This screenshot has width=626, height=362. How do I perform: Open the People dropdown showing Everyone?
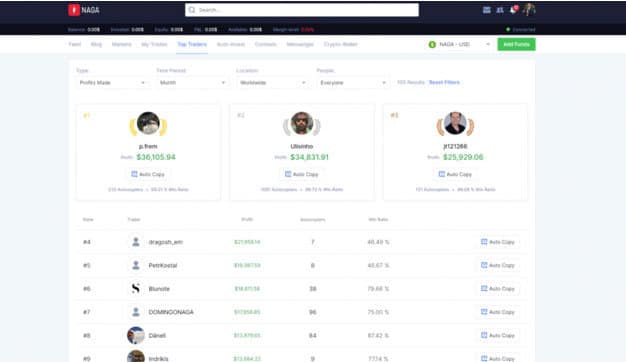coord(353,83)
